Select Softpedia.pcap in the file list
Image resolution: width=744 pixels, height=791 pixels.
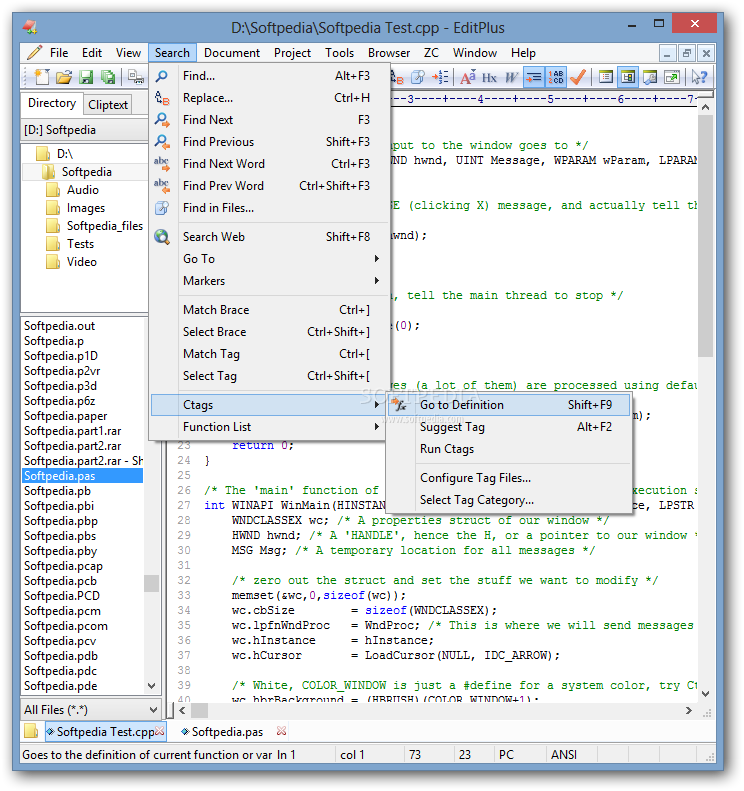click(x=63, y=566)
